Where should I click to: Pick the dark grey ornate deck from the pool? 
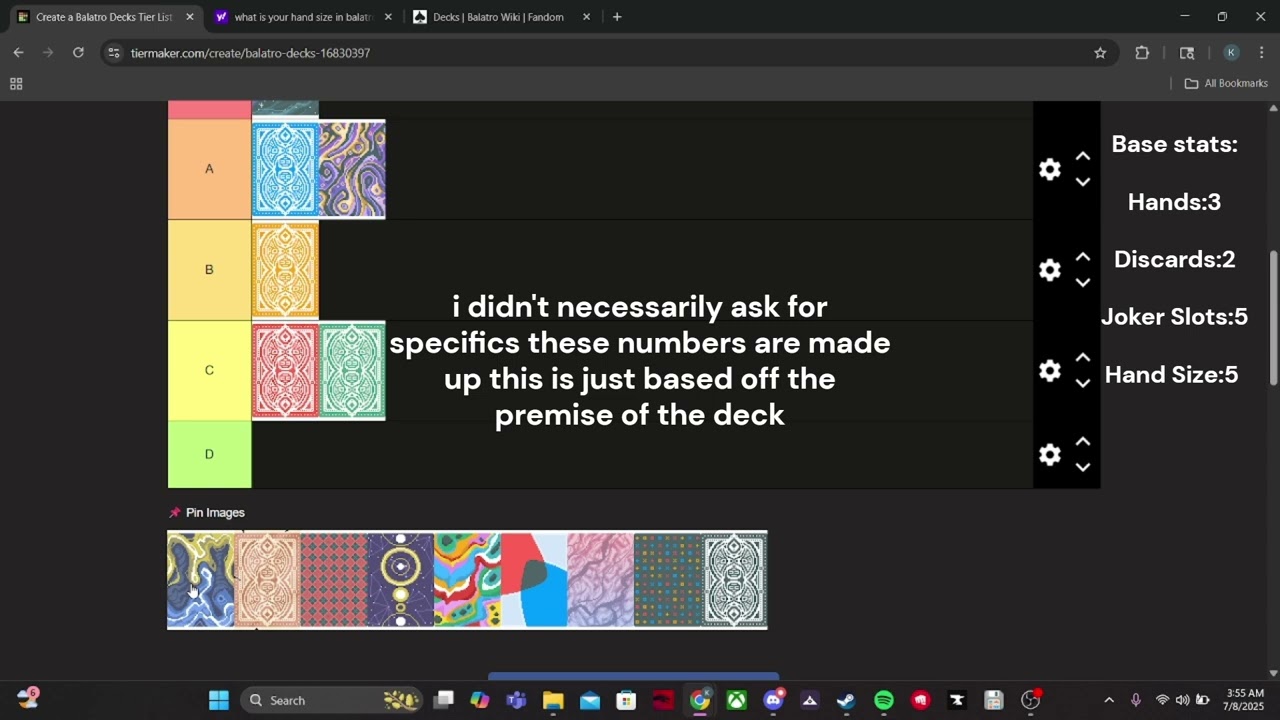pos(734,580)
